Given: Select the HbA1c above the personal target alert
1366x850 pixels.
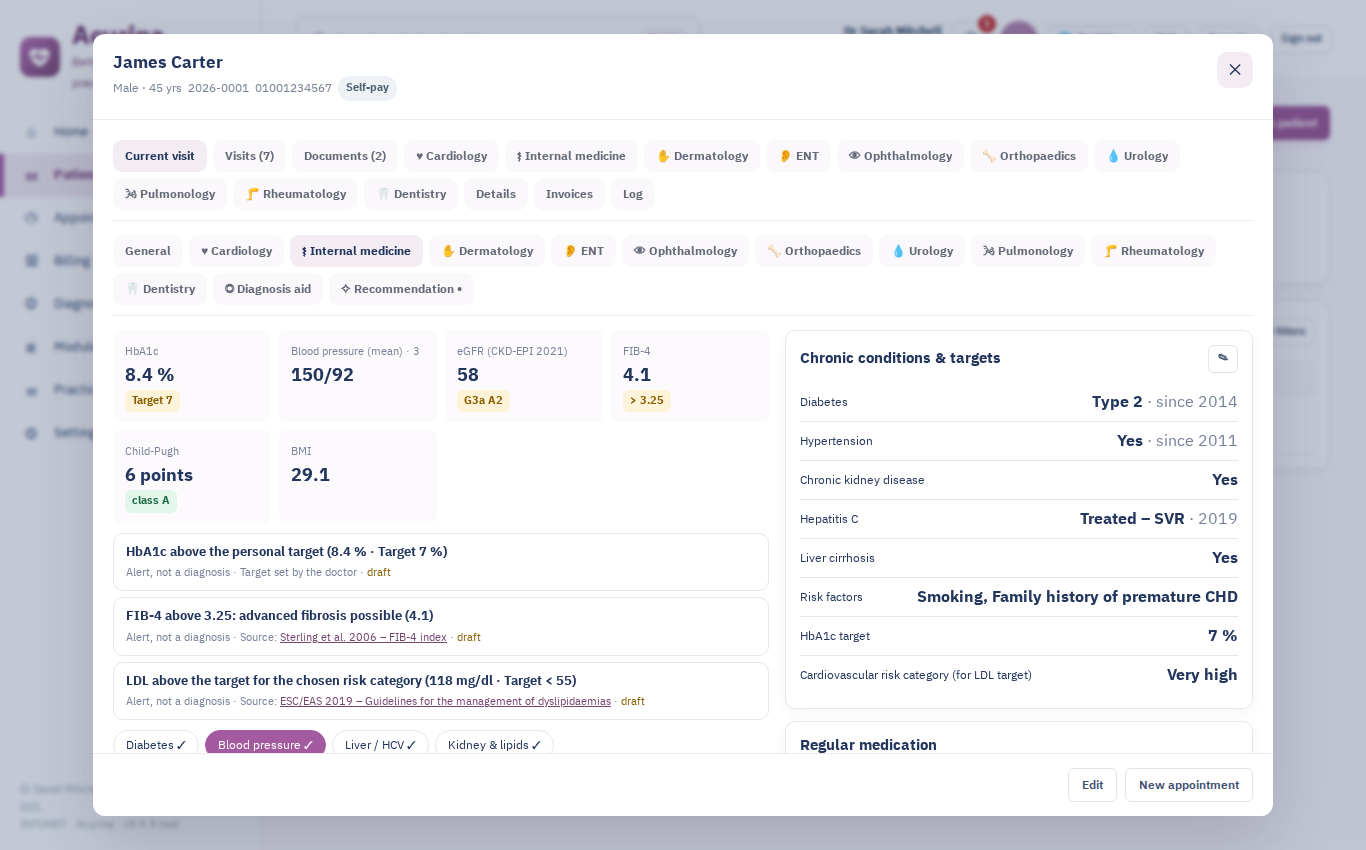Looking at the screenshot, I should [x=441, y=562].
